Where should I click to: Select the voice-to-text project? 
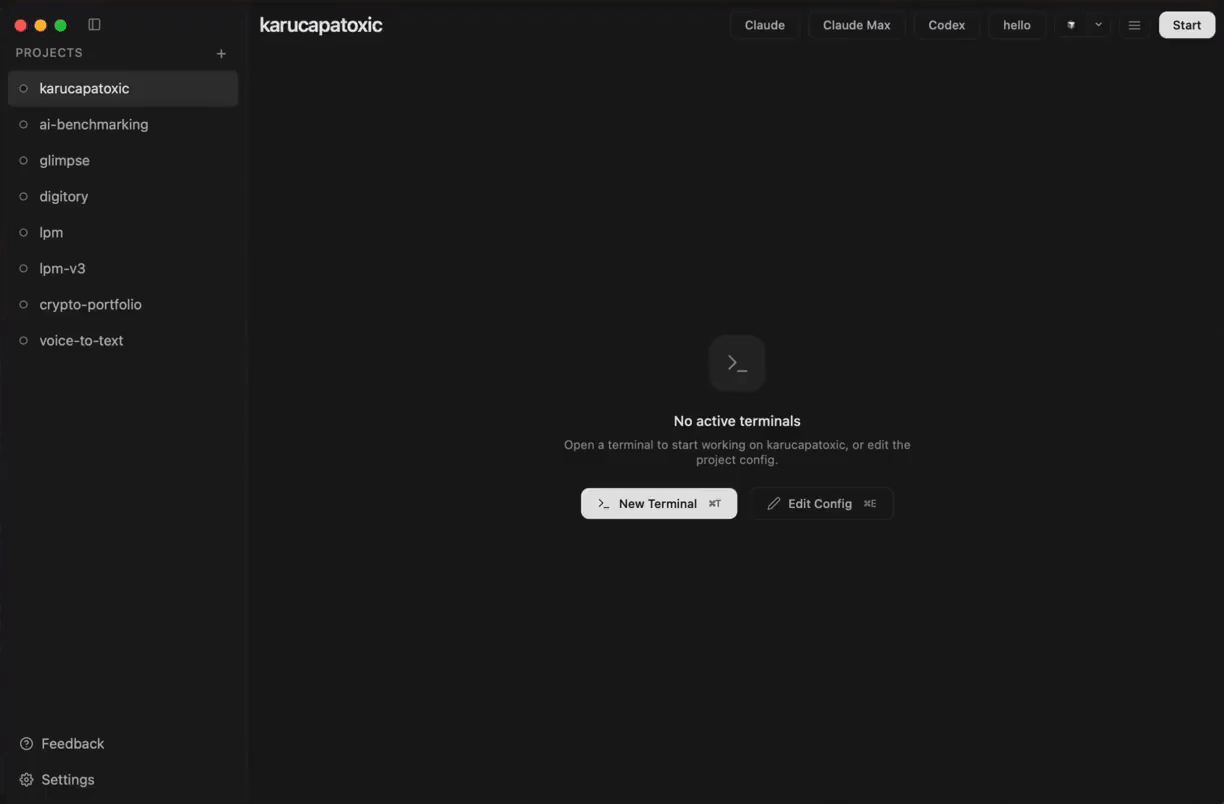(x=123, y=340)
